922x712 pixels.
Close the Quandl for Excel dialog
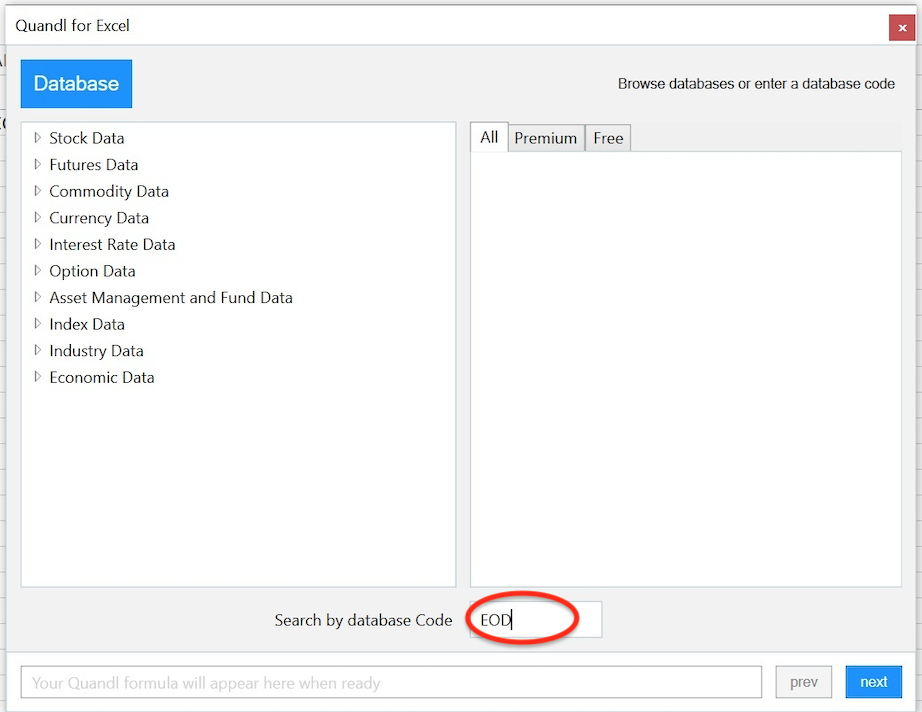(x=901, y=28)
